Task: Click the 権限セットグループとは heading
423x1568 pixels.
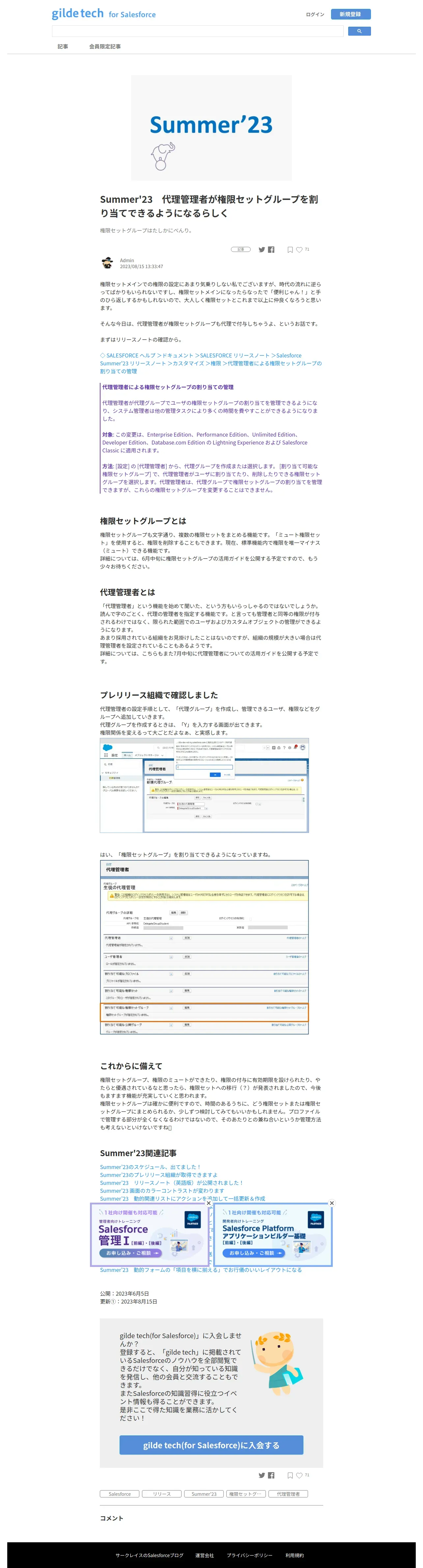Action: click(x=143, y=521)
